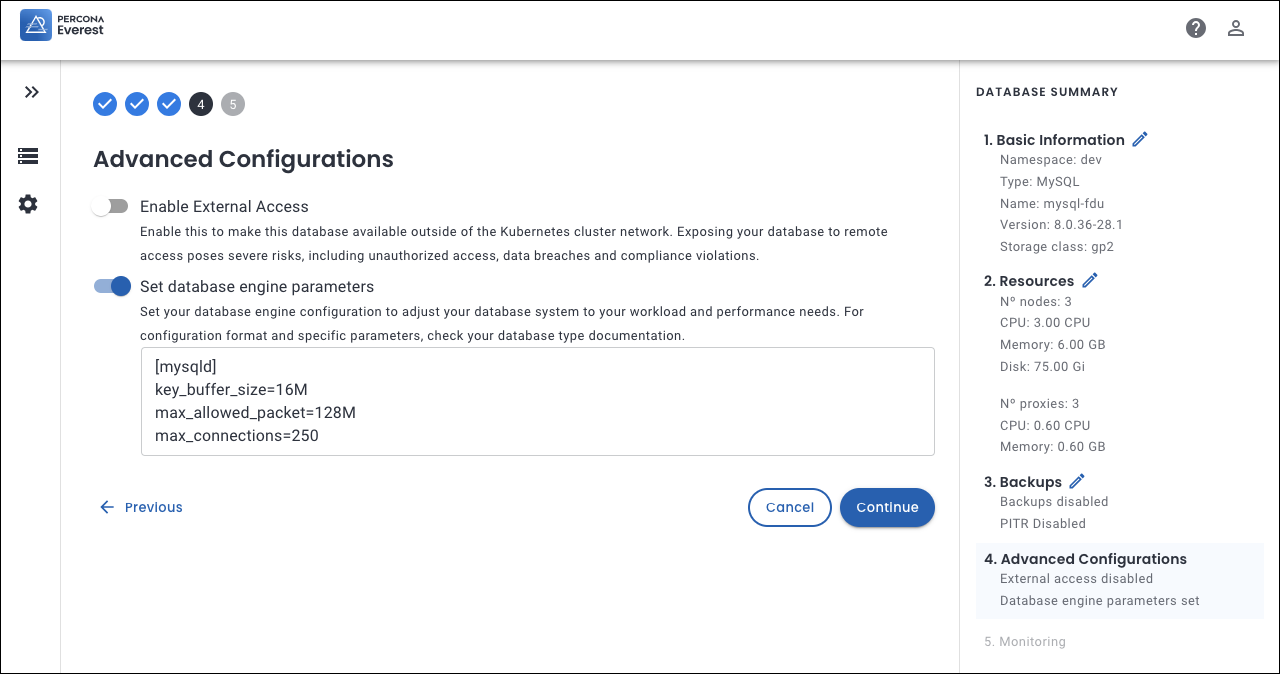Screen dimensions: 1280x674
Task: Go back with the Previous link
Action: [x=141, y=507]
